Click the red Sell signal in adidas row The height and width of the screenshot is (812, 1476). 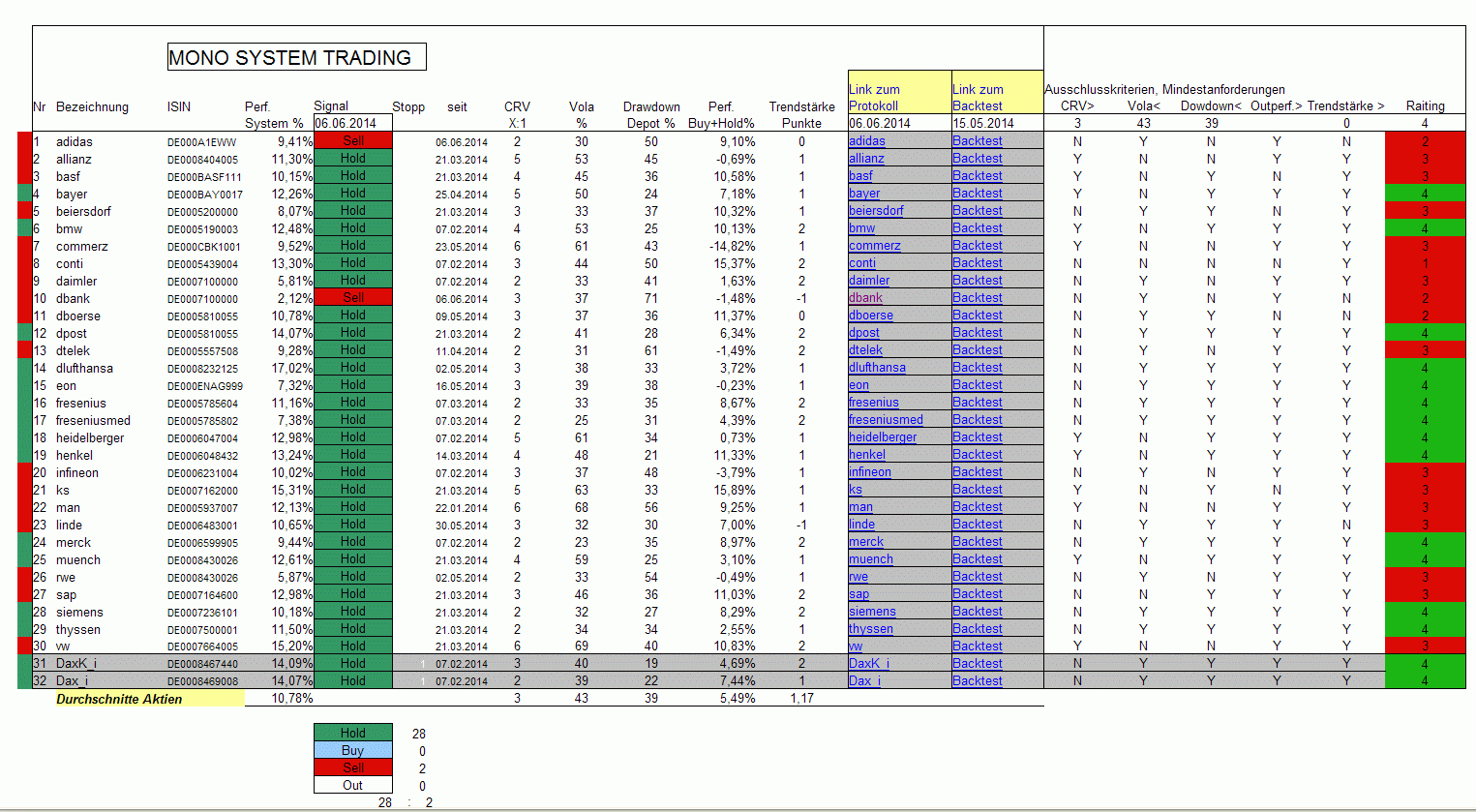pyautogui.click(x=353, y=141)
